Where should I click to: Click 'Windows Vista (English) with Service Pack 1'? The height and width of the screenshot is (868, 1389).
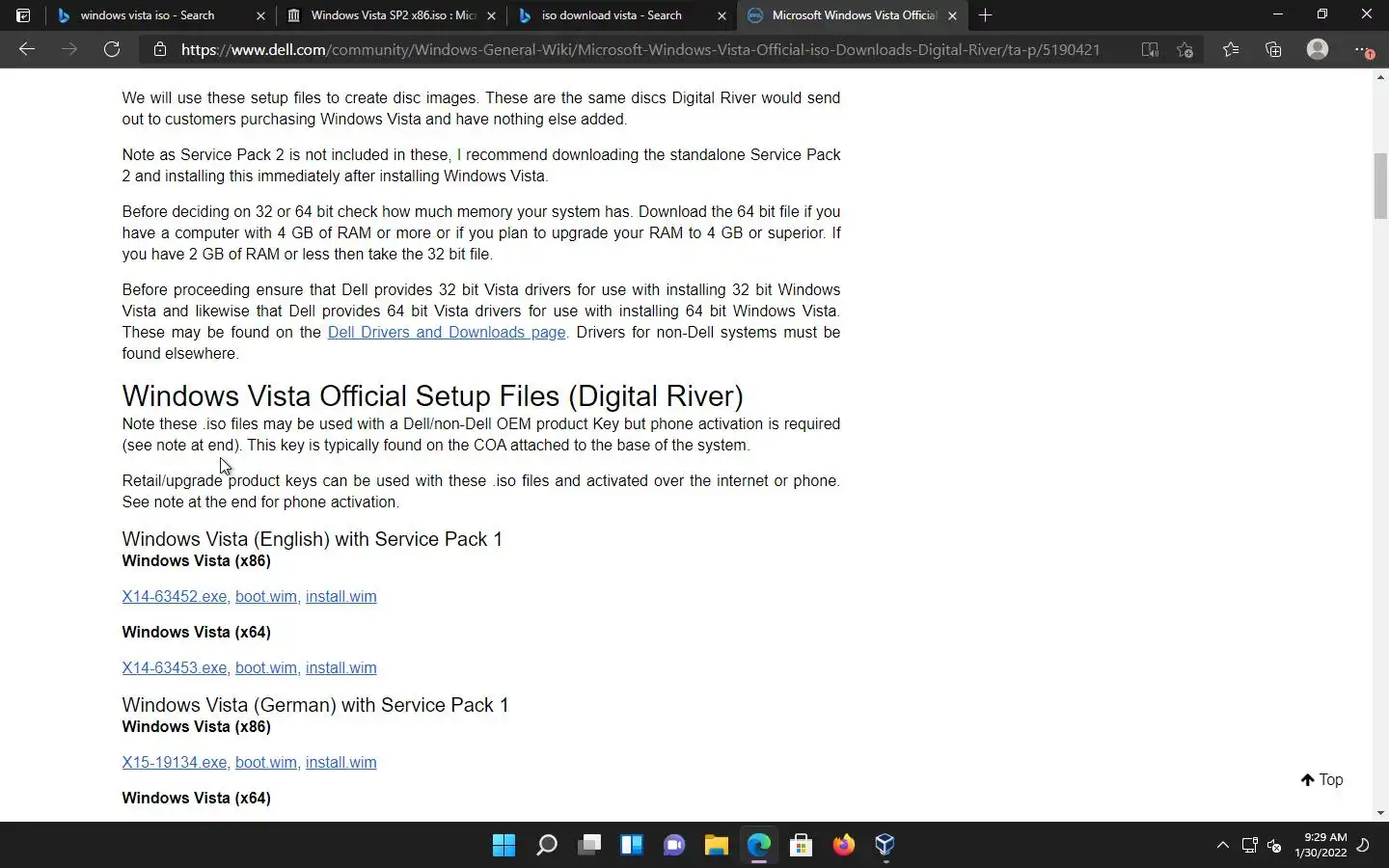click(x=313, y=539)
